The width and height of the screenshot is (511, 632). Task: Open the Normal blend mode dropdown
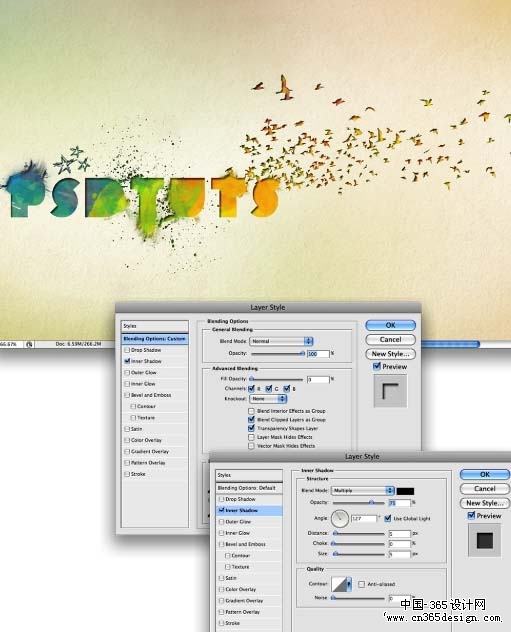coord(281,341)
